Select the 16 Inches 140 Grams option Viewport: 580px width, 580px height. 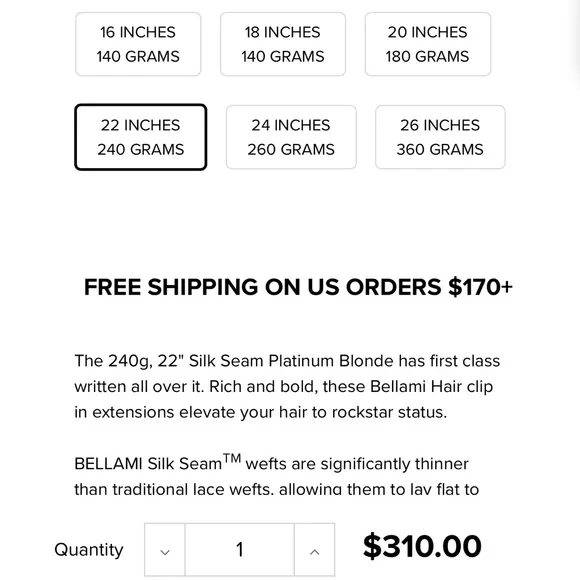[x=138, y=44]
